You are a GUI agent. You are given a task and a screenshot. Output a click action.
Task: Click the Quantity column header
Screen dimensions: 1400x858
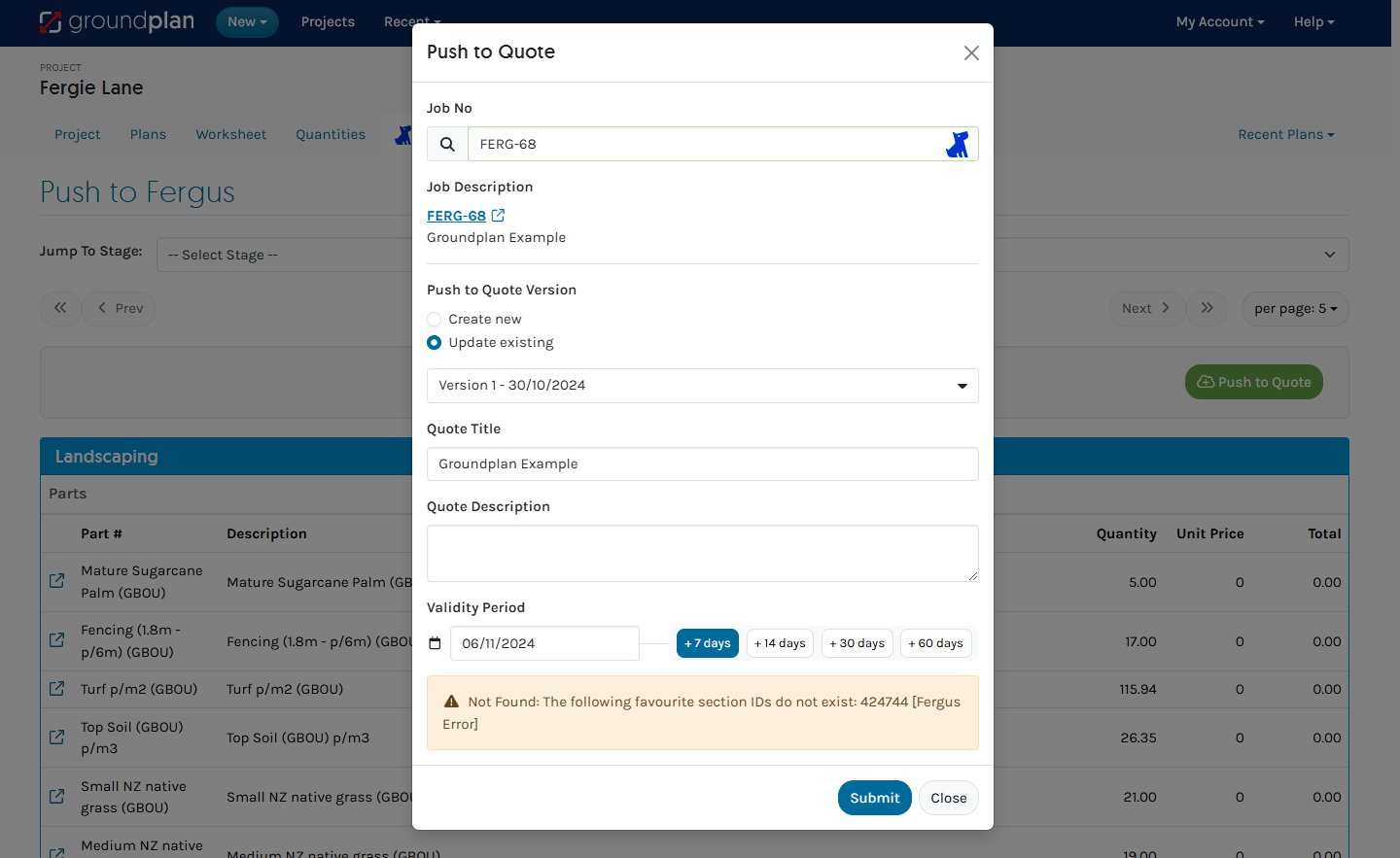pos(1126,533)
